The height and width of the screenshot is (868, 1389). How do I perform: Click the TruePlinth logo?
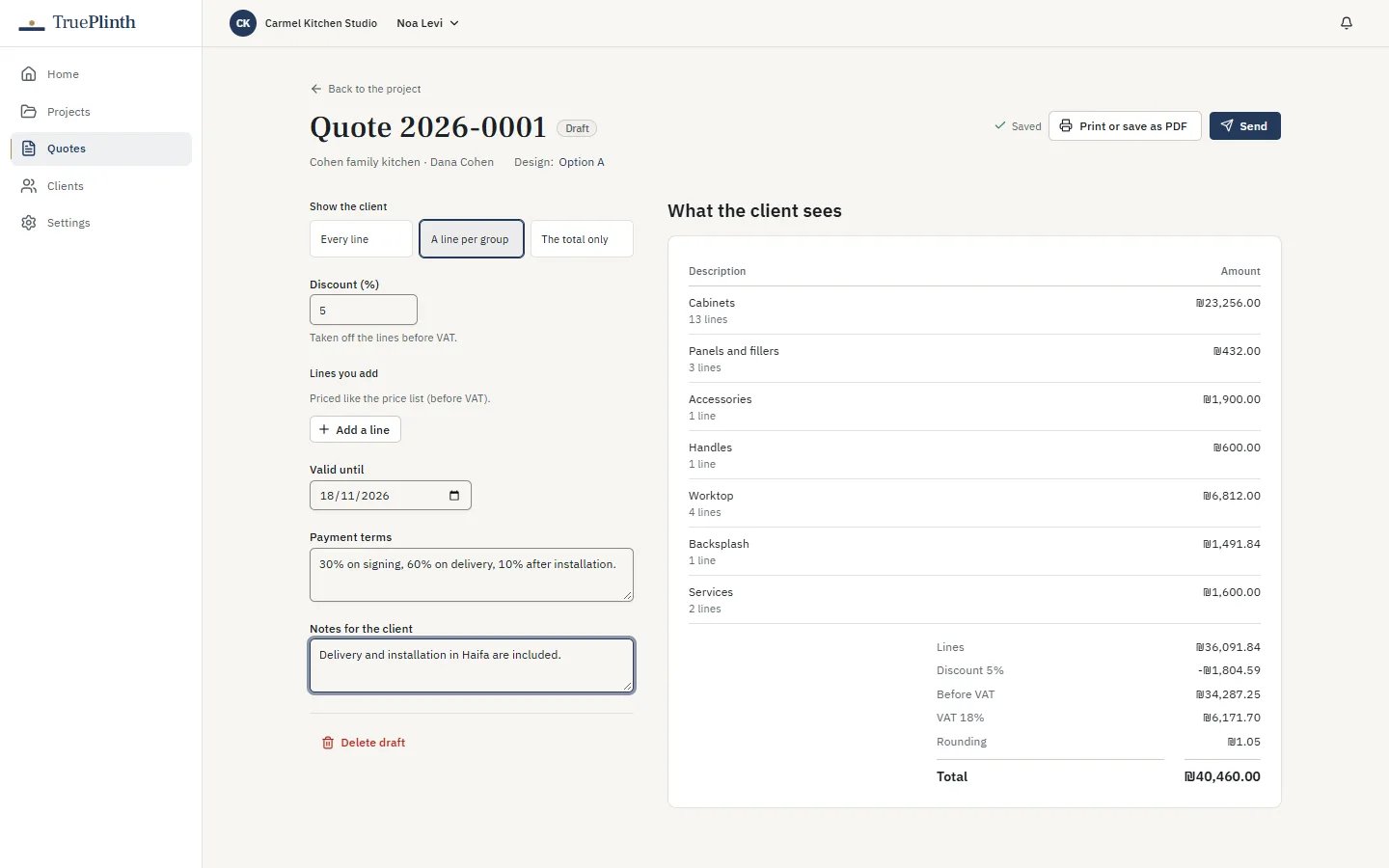click(x=77, y=22)
